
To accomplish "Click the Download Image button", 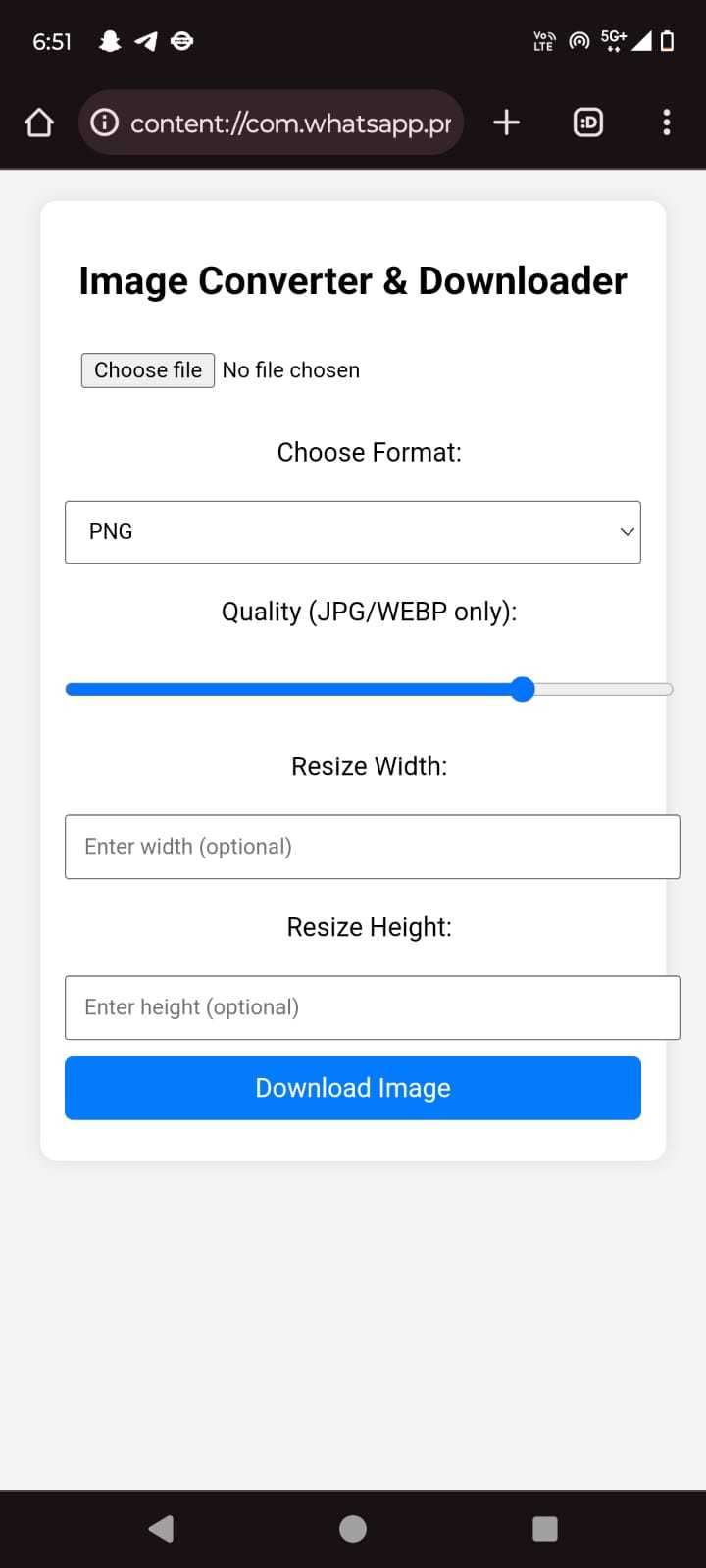I will (353, 1088).
